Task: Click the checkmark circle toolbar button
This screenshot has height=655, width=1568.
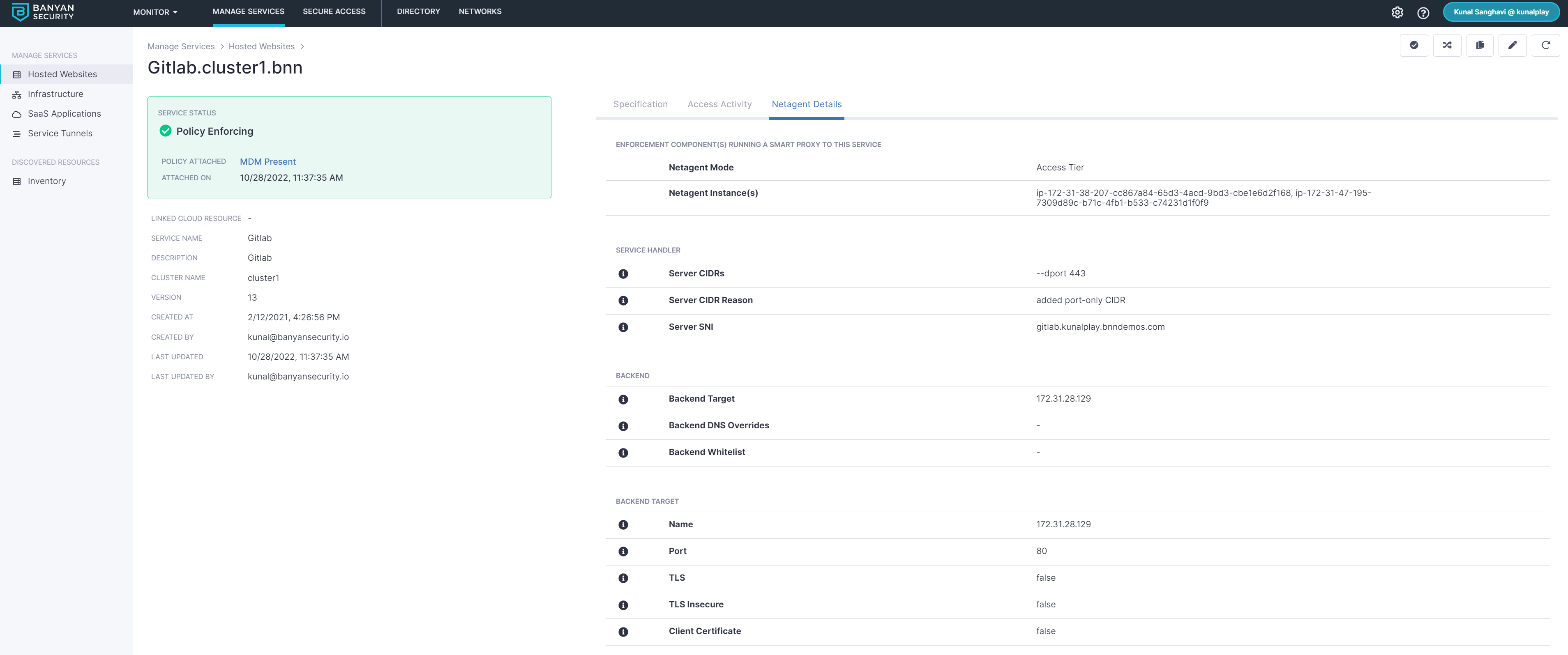Action: [1414, 45]
